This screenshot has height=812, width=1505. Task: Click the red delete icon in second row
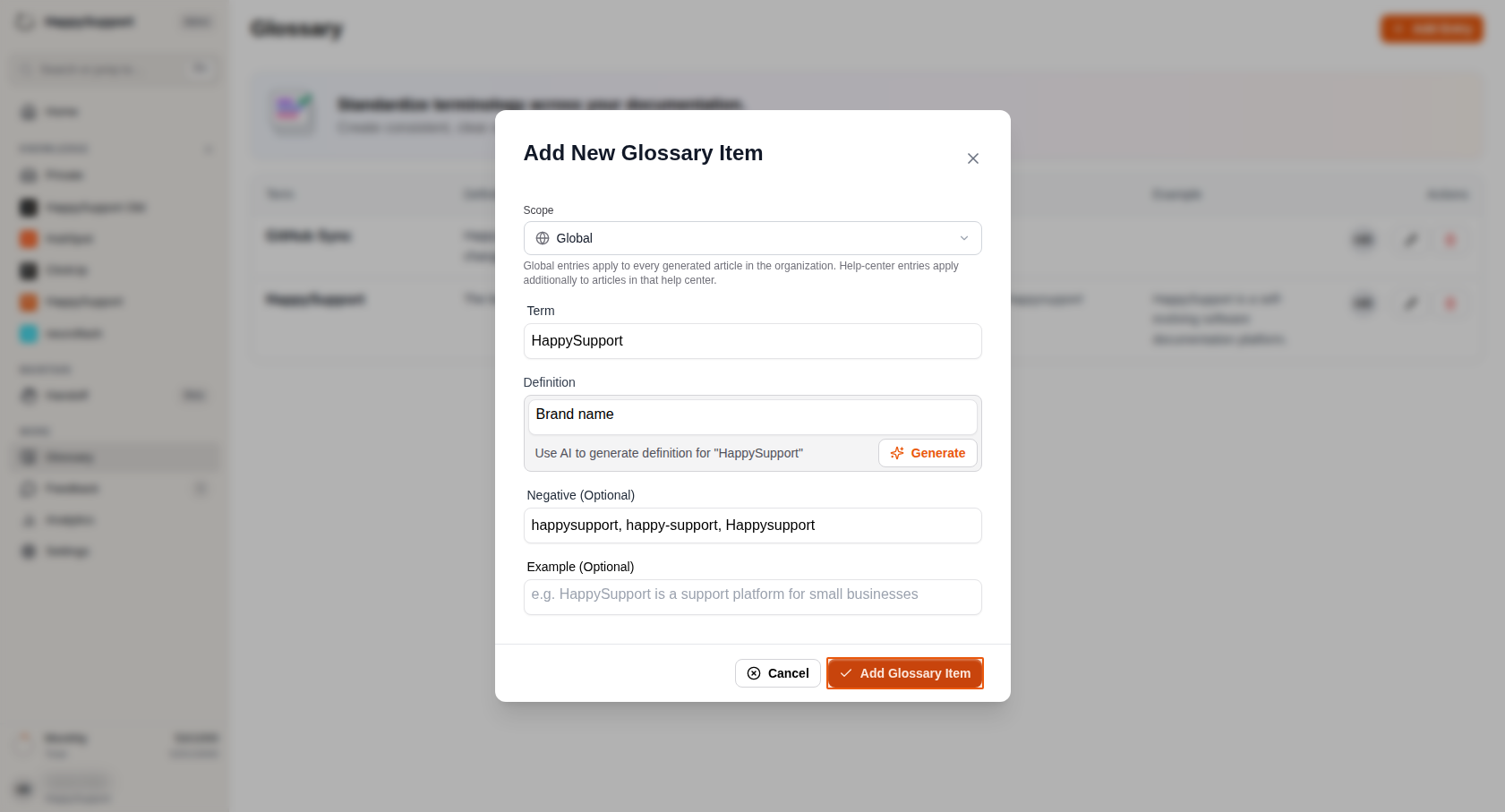1450,303
